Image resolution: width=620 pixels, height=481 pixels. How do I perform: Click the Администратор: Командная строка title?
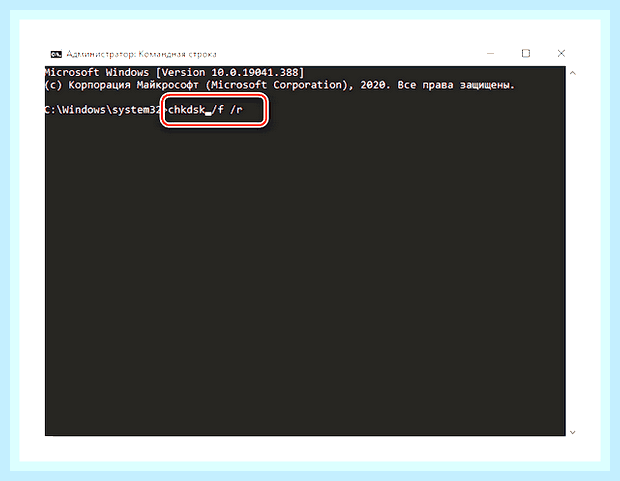click(141, 54)
